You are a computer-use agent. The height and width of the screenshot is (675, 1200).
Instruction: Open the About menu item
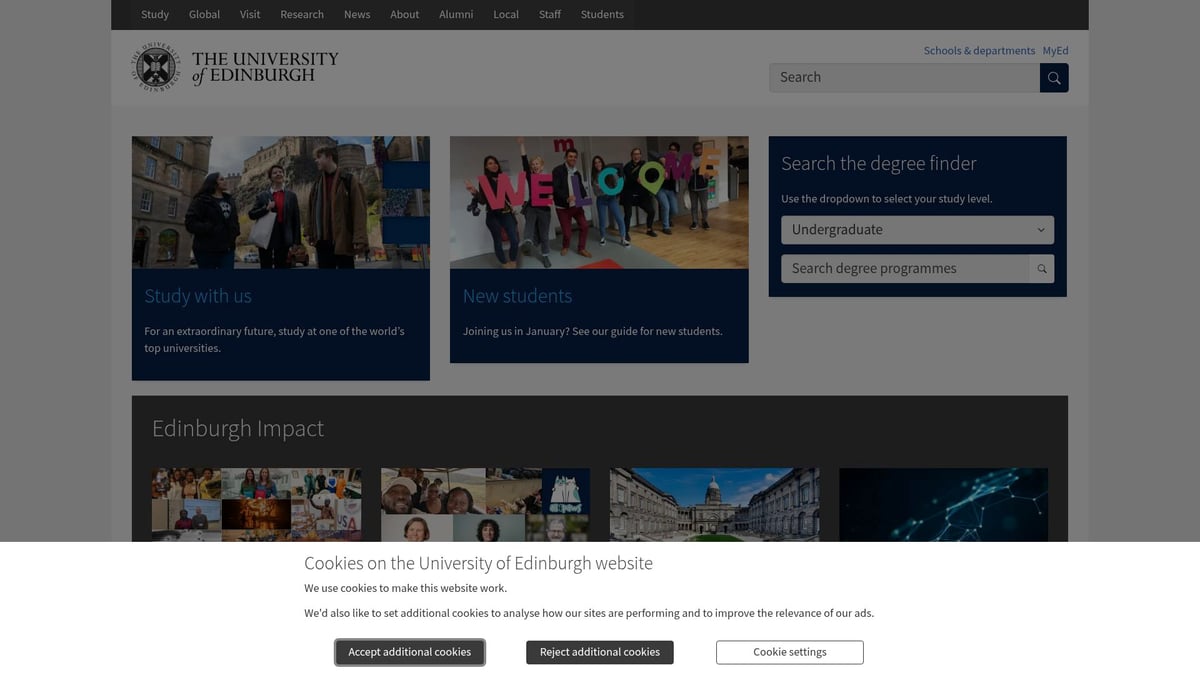(x=405, y=14)
